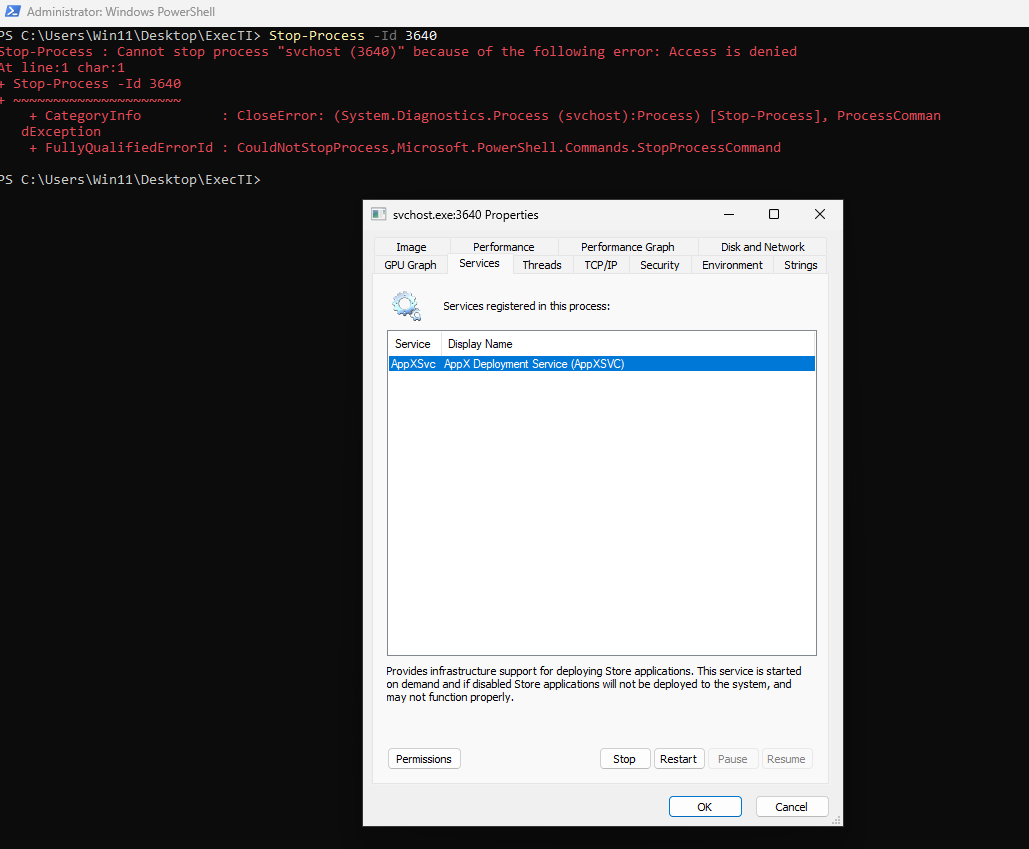Switch to Disk and Network tab
1029x849 pixels.
click(x=762, y=247)
